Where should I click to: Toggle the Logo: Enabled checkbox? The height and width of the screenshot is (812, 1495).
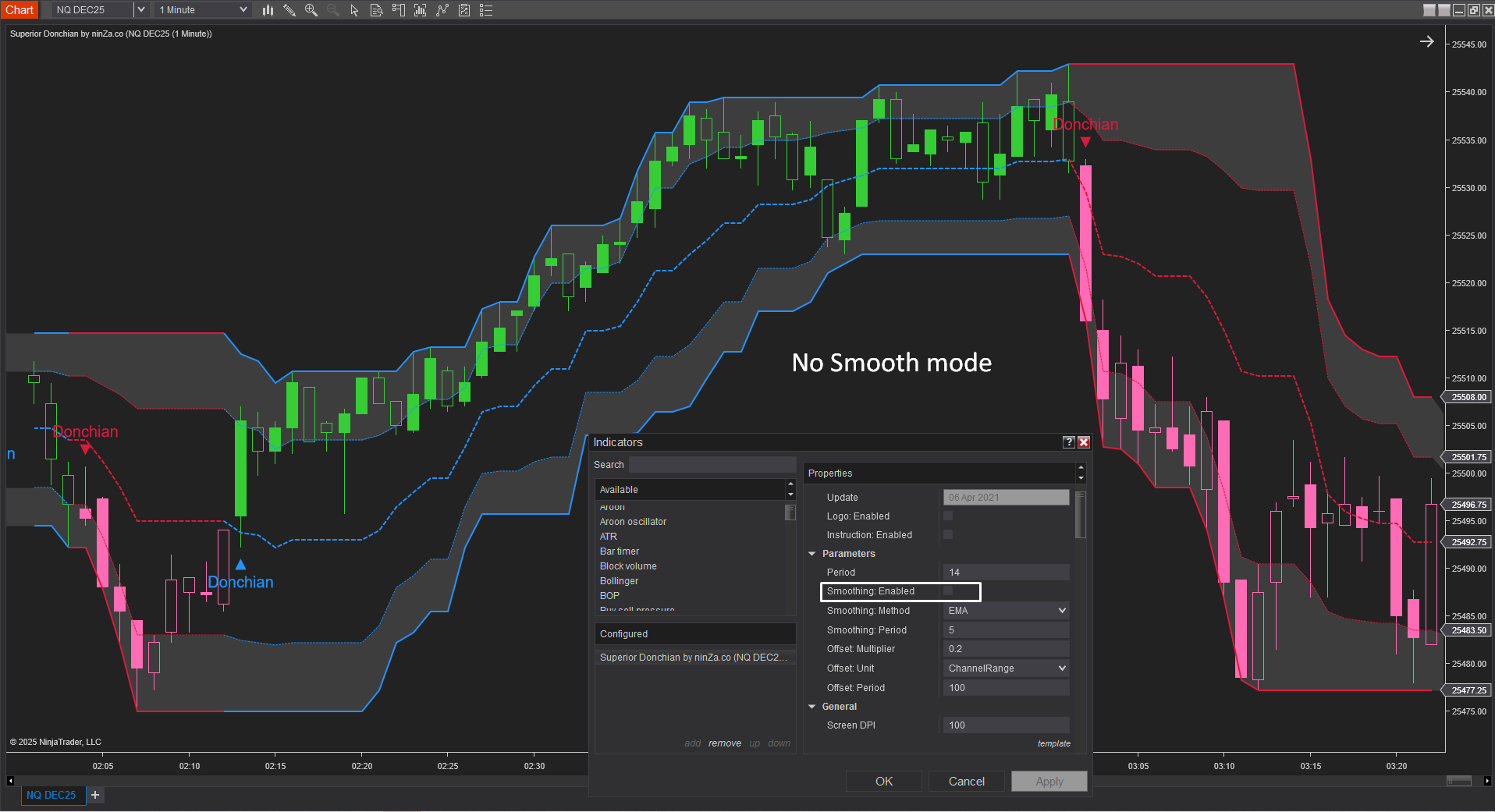click(x=948, y=516)
